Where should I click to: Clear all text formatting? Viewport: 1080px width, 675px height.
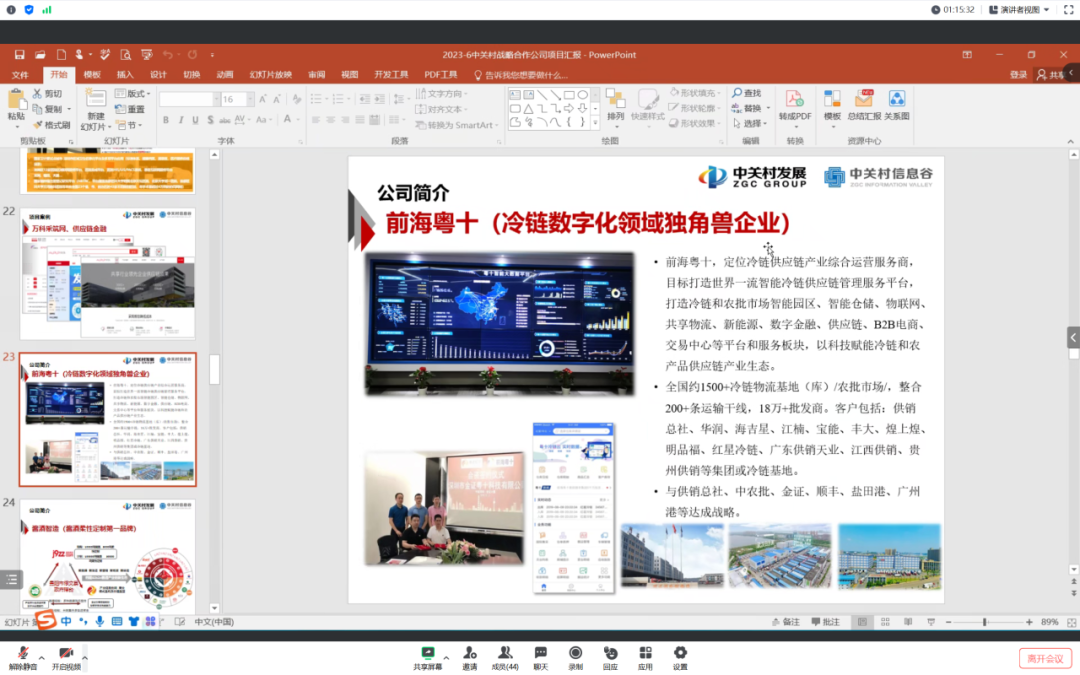[x=297, y=99]
